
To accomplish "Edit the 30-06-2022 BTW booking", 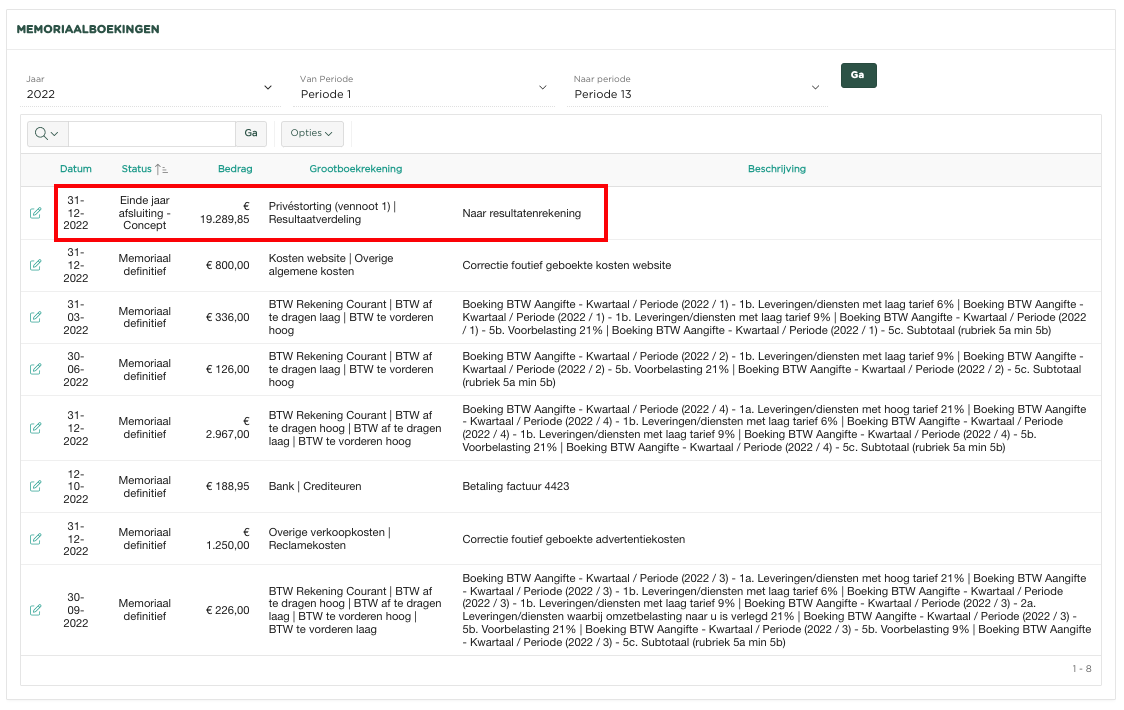I will tap(36, 369).
